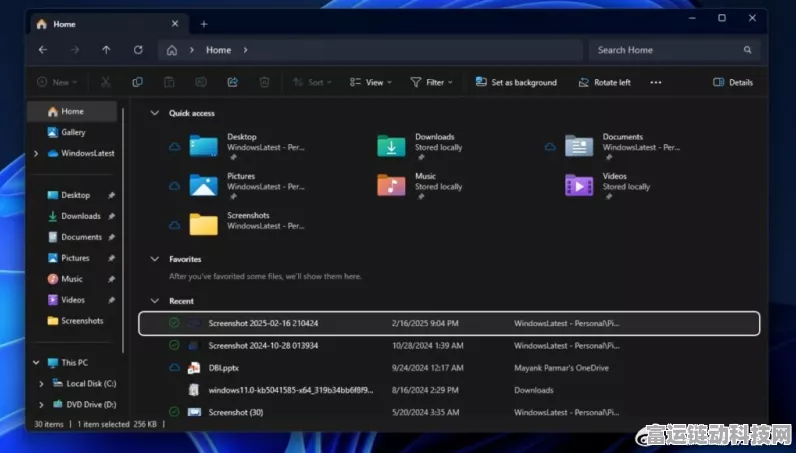The width and height of the screenshot is (796, 453).
Task: Select Gallery in the navigation pane
Action: click(73, 132)
